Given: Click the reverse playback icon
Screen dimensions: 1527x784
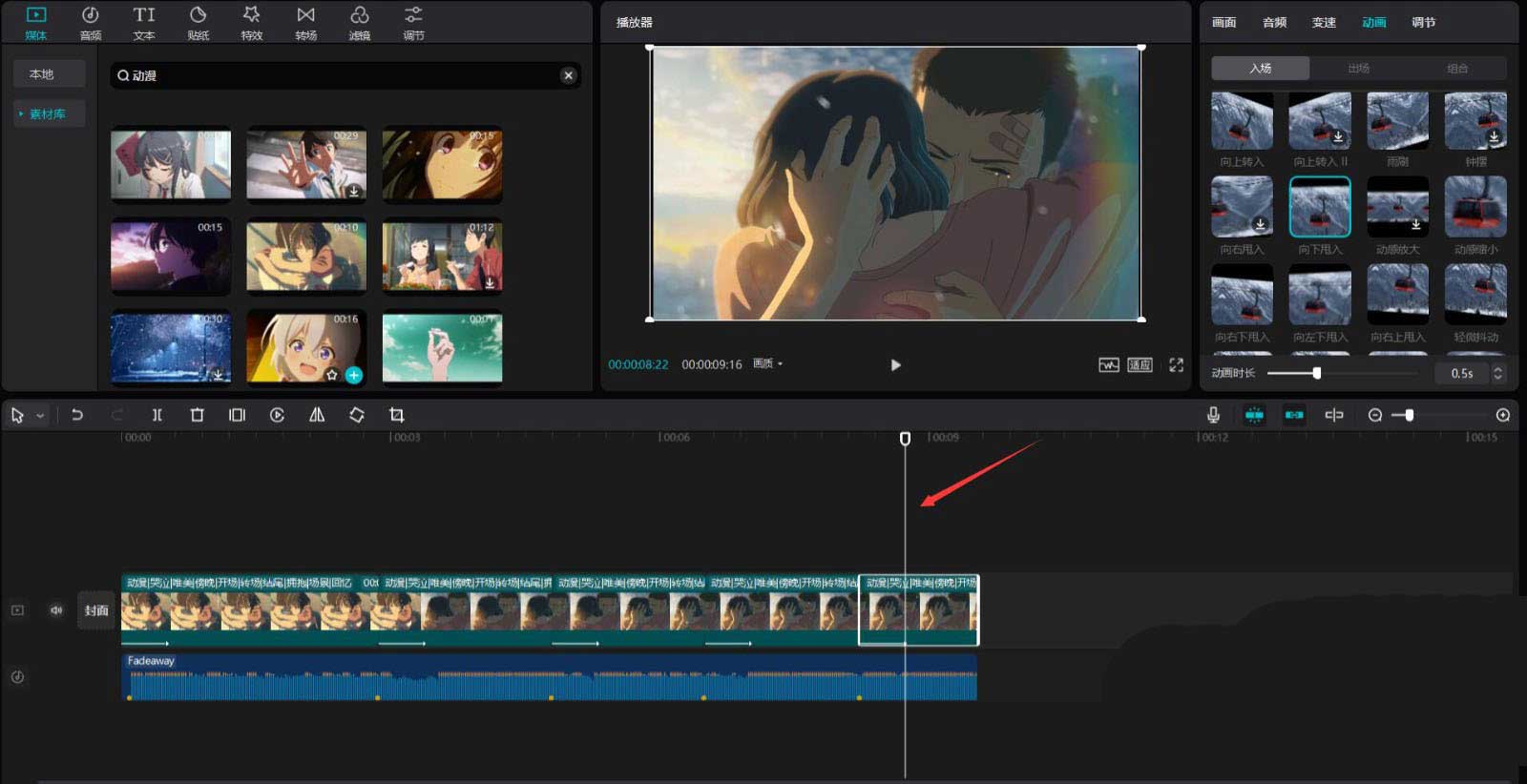Looking at the screenshot, I should (277, 415).
